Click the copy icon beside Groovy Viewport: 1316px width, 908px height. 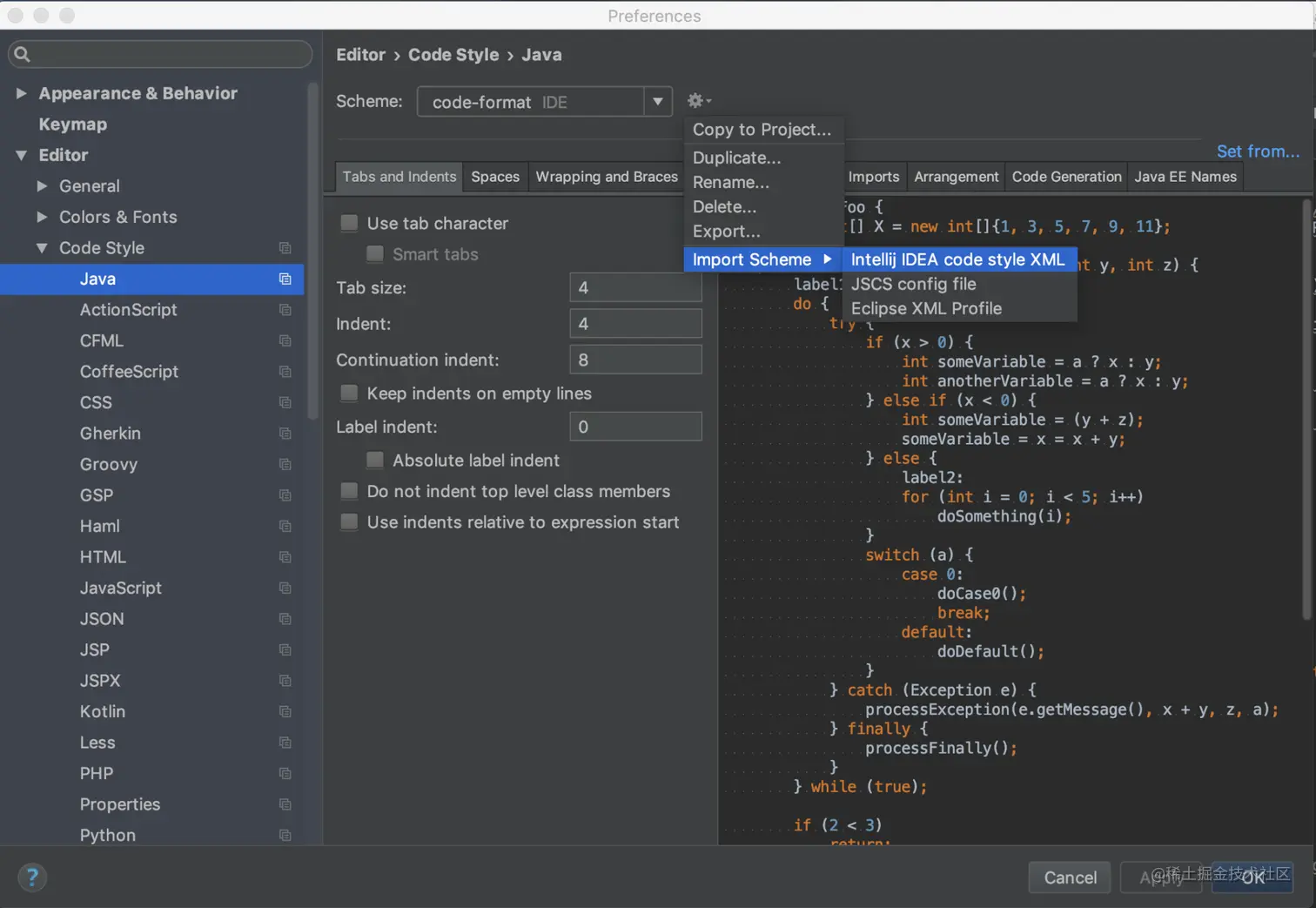(x=285, y=464)
